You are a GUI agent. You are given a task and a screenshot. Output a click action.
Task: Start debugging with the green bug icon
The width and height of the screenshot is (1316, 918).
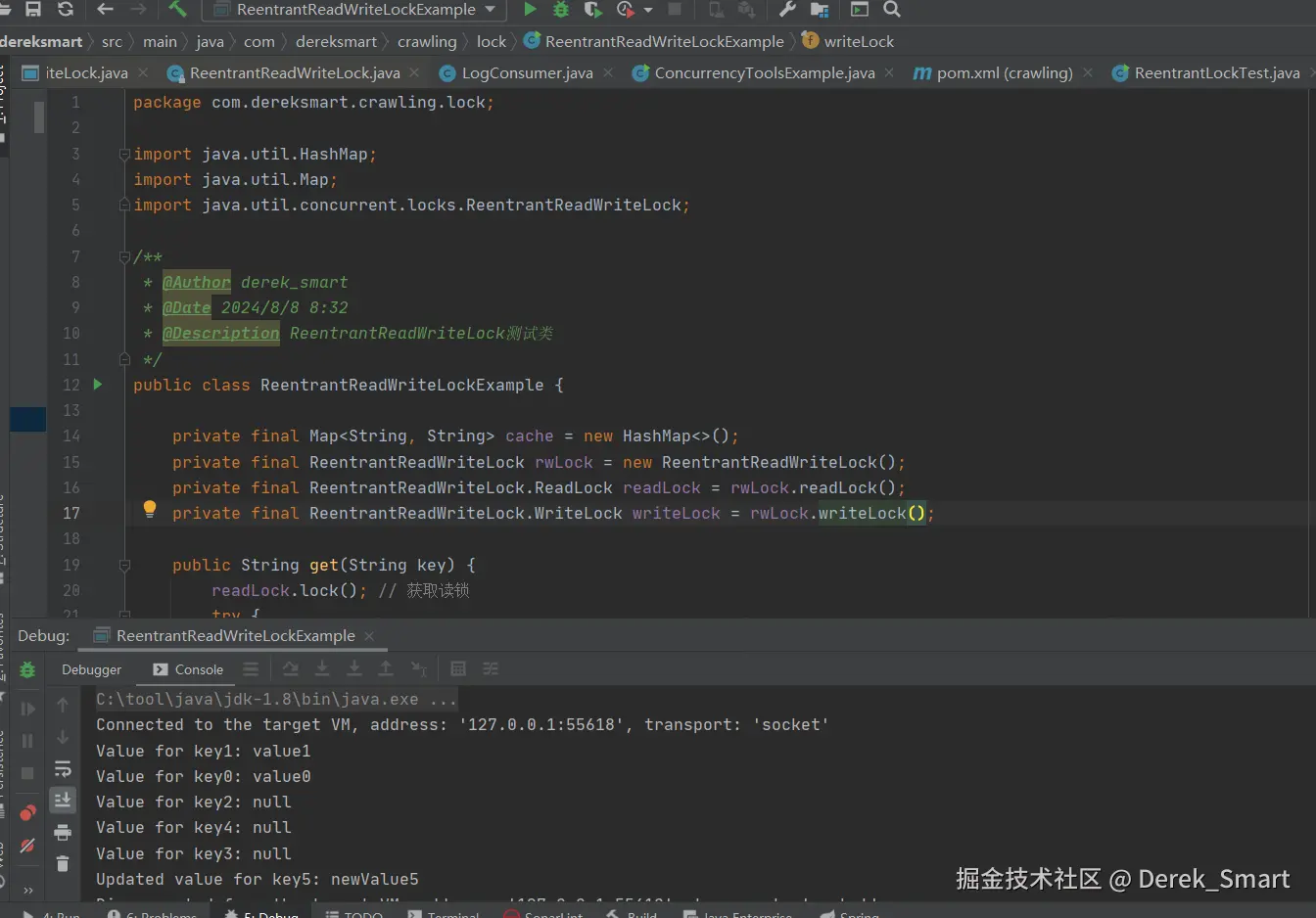pos(561,9)
